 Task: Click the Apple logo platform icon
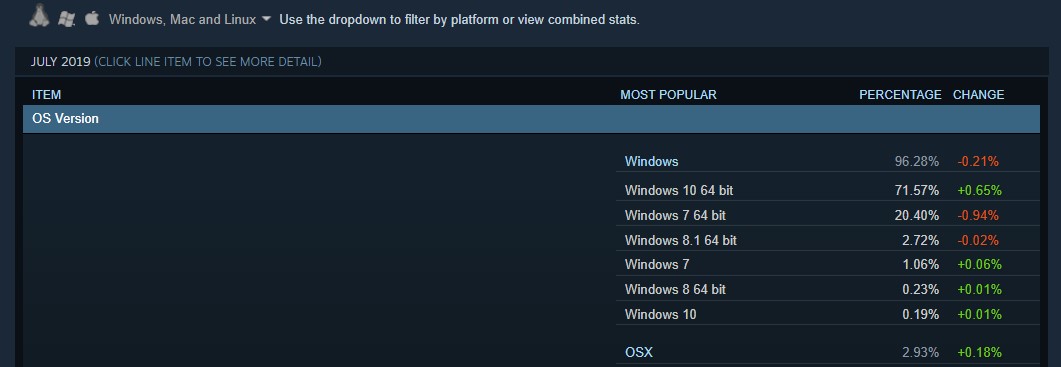click(92, 18)
